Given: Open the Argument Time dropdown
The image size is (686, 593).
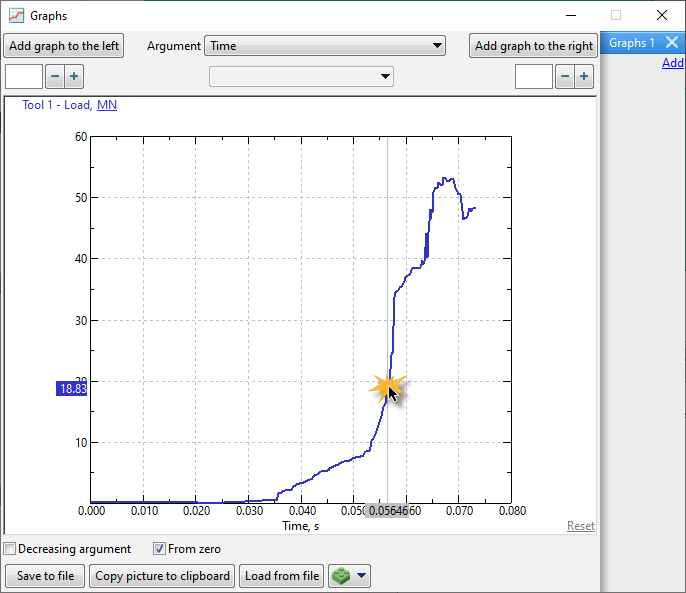Looking at the screenshot, I should point(325,46).
